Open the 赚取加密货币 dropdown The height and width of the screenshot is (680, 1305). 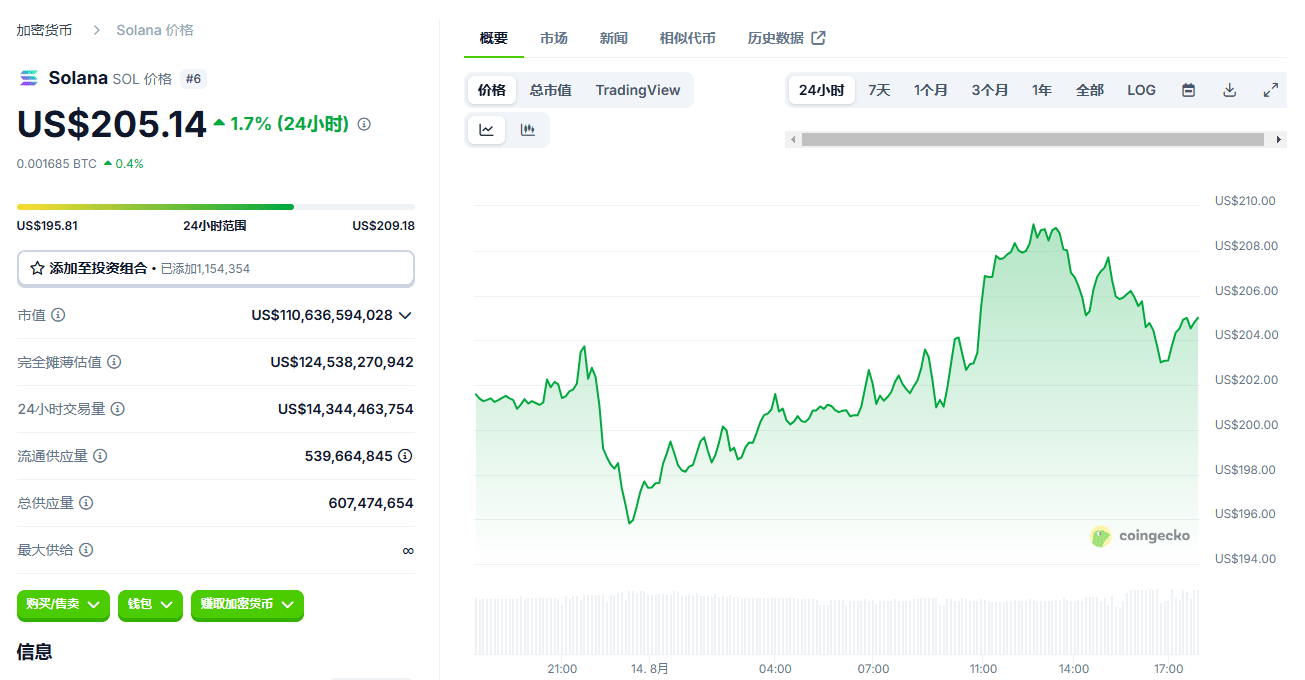click(247, 604)
